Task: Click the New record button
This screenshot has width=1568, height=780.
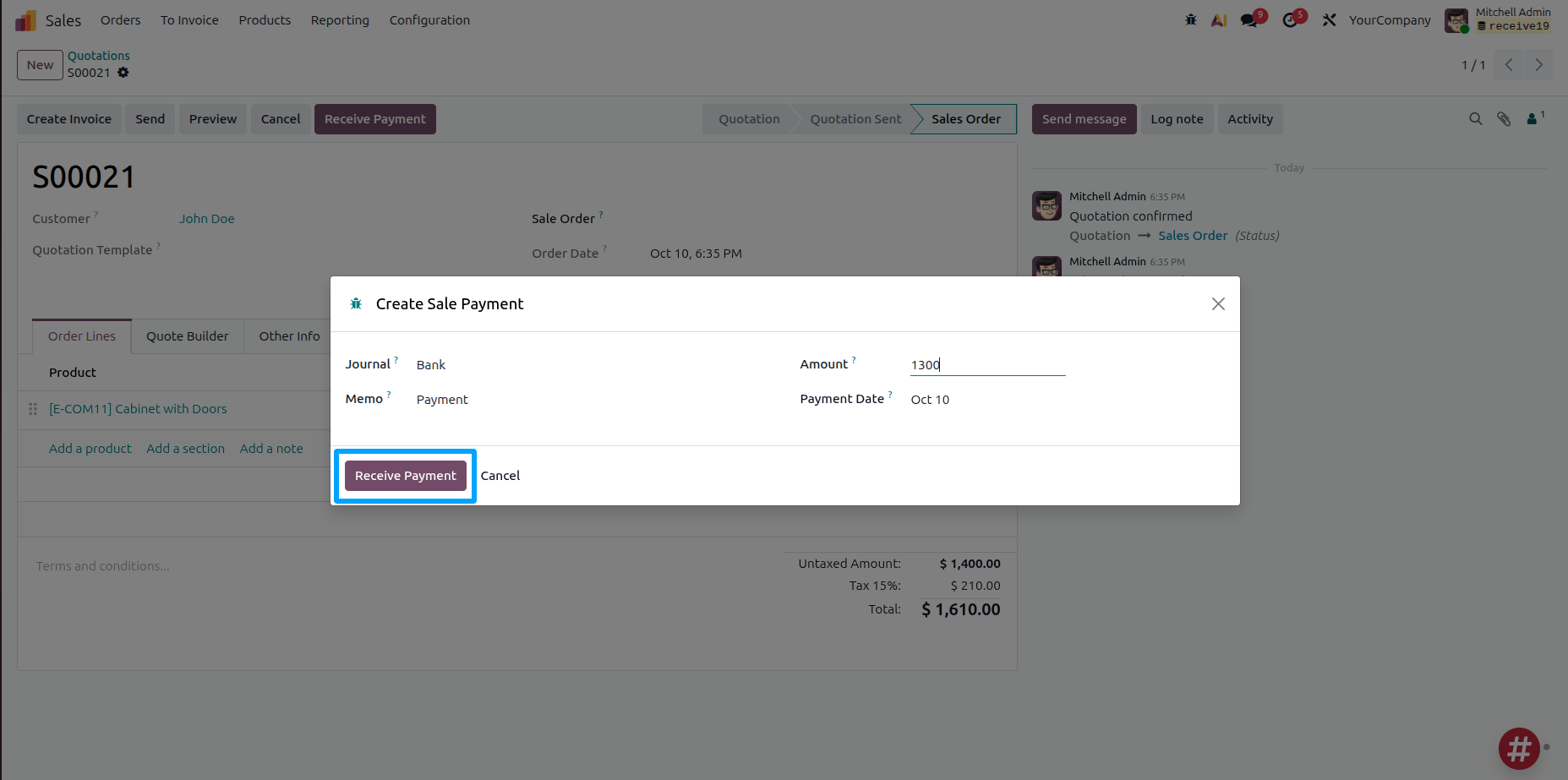Action: (x=40, y=65)
